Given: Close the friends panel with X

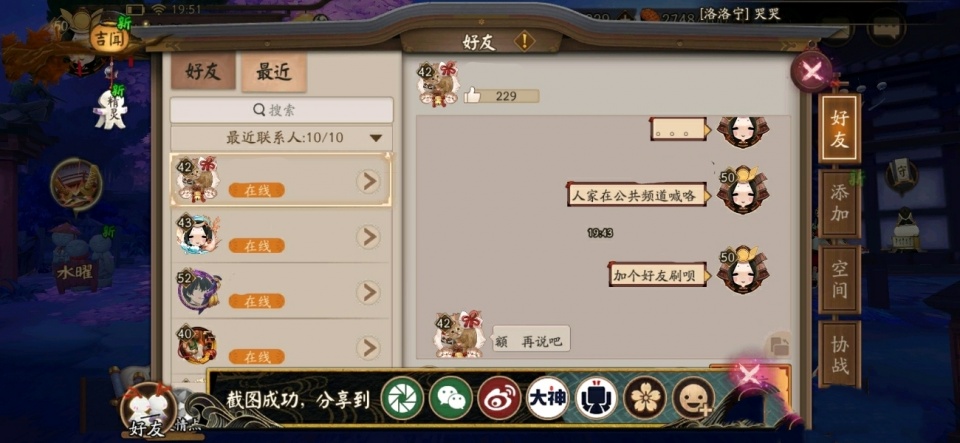Looking at the screenshot, I should tap(812, 72).
